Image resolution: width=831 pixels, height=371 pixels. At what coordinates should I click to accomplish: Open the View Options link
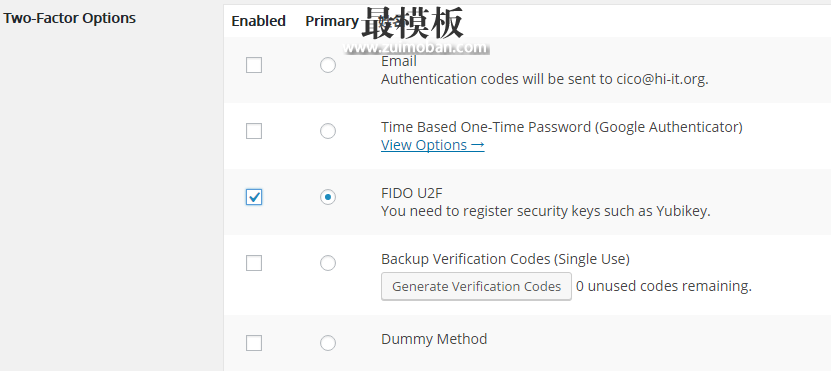(x=432, y=145)
